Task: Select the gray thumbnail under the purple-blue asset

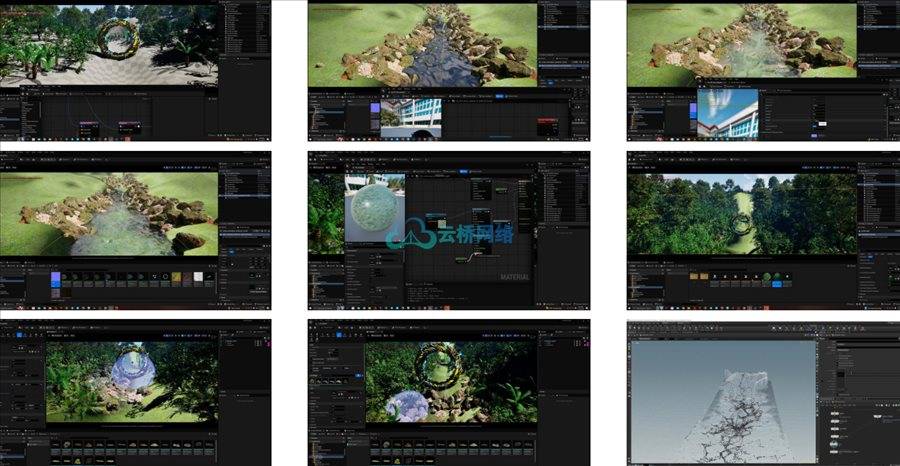Action: [56, 293]
